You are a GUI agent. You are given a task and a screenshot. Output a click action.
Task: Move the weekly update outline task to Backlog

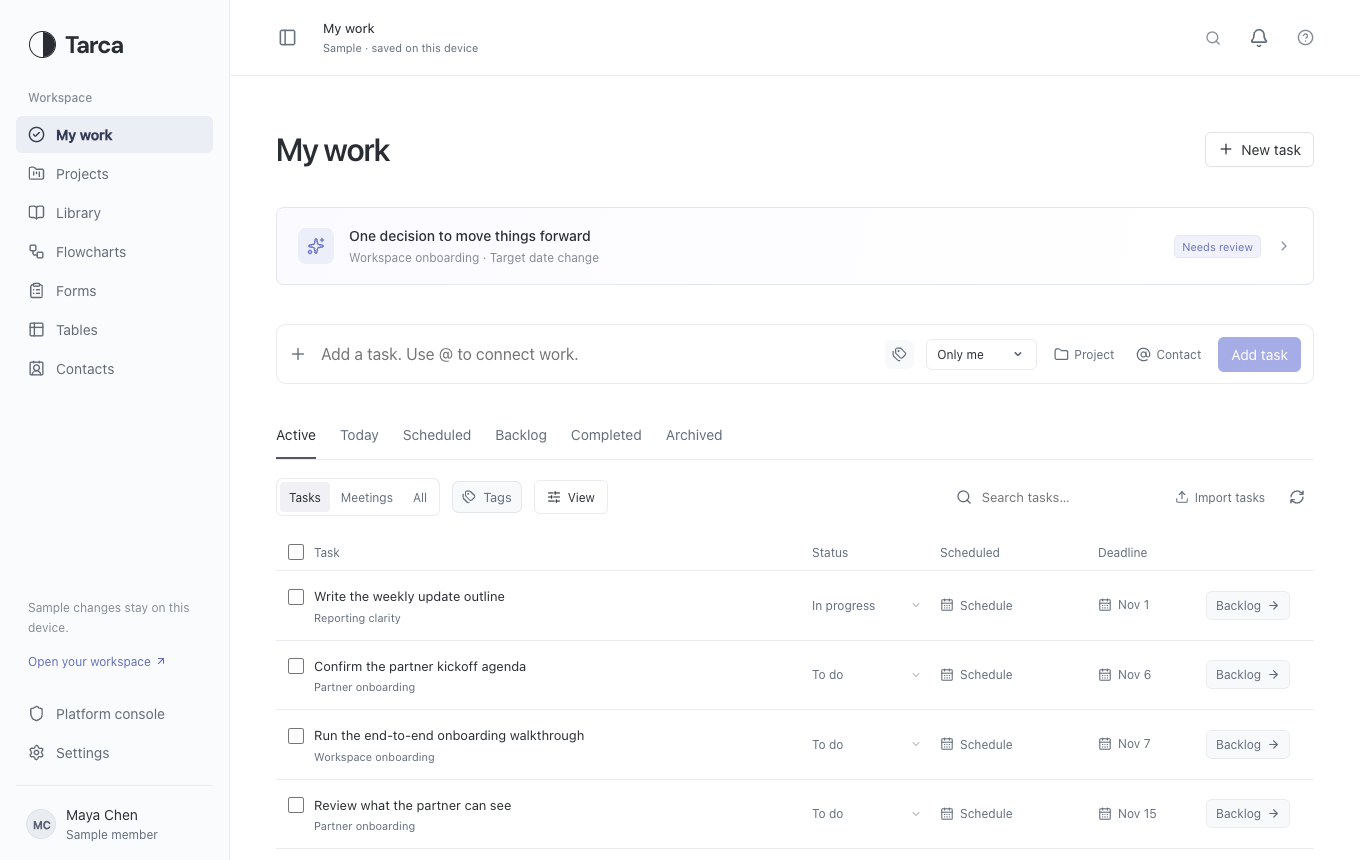point(1247,605)
